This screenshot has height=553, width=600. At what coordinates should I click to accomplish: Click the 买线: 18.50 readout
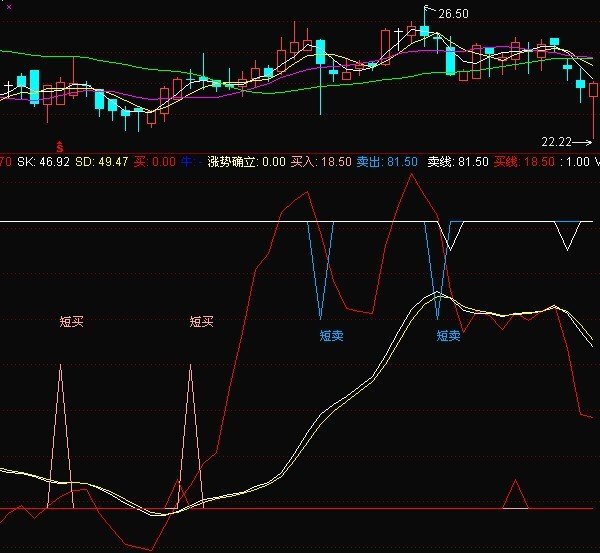pos(524,161)
